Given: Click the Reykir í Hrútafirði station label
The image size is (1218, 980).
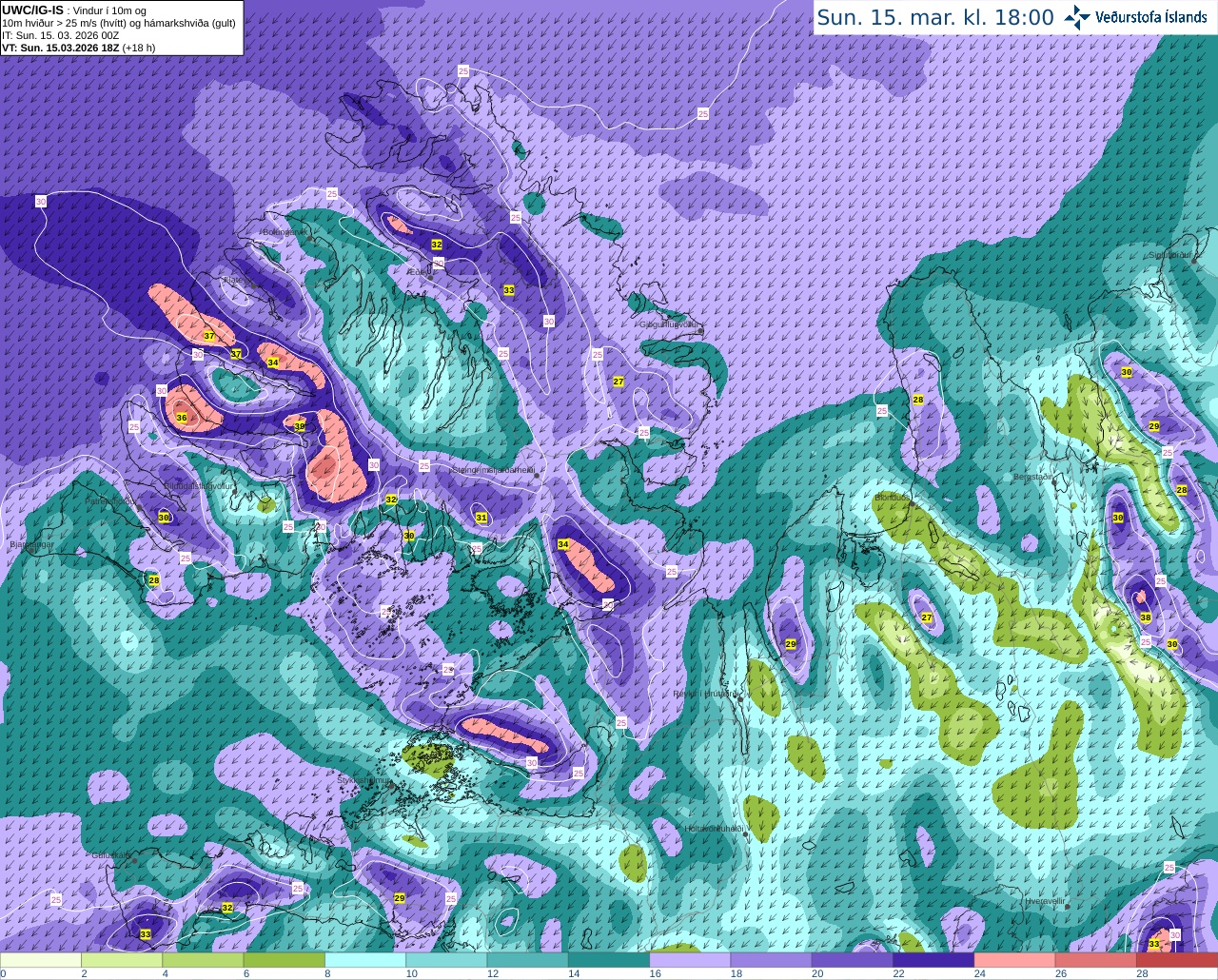Looking at the screenshot, I should click(x=706, y=694).
